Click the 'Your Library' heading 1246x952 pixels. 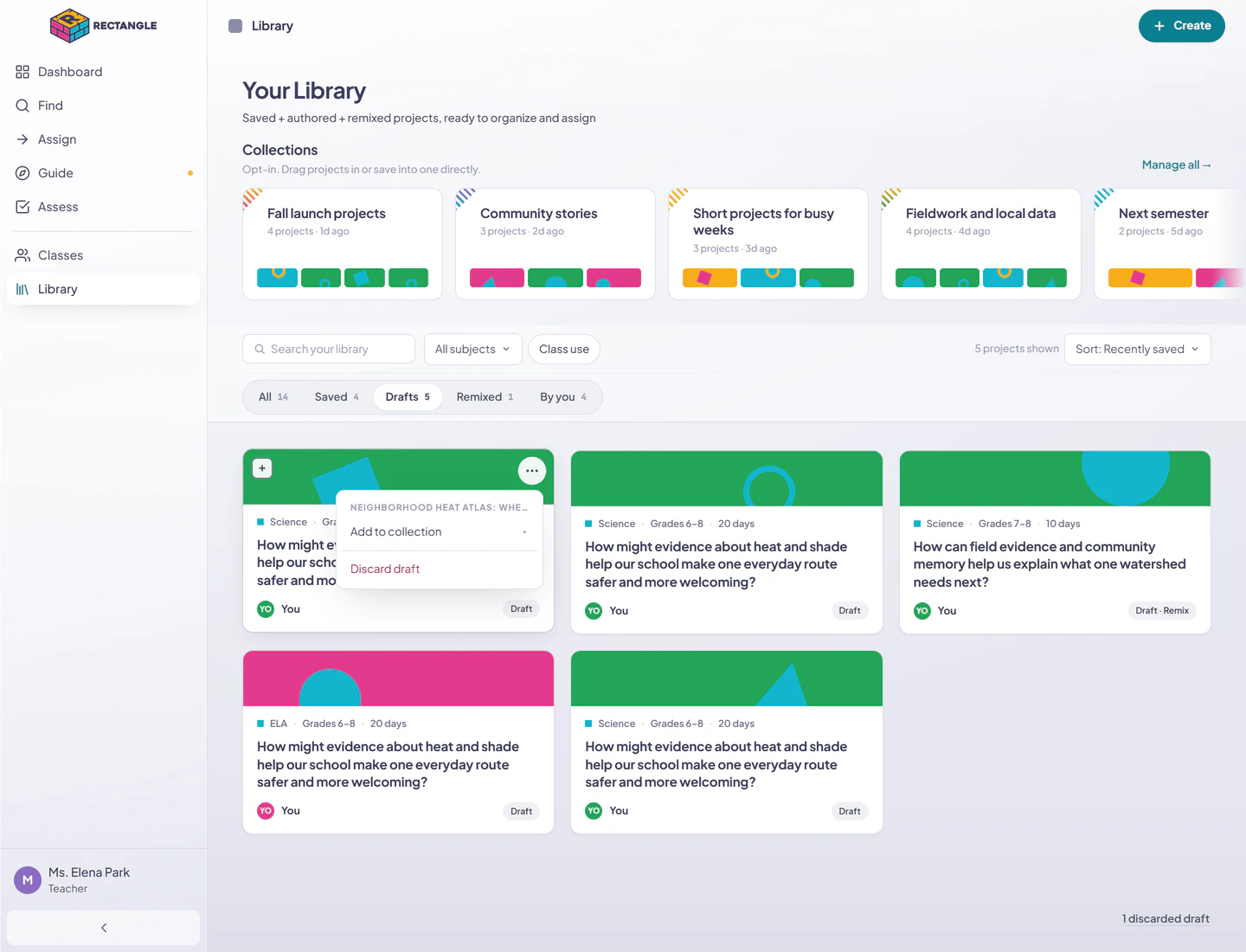[x=304, y=91]
